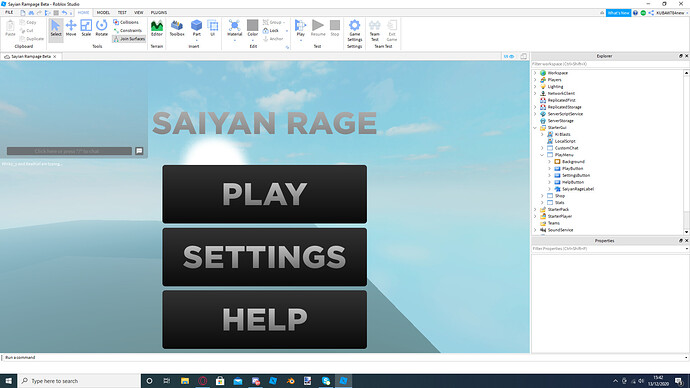This screenshot has width=690, height=388.
Task: Click the Anchor button
Action: tap(273, 39)
